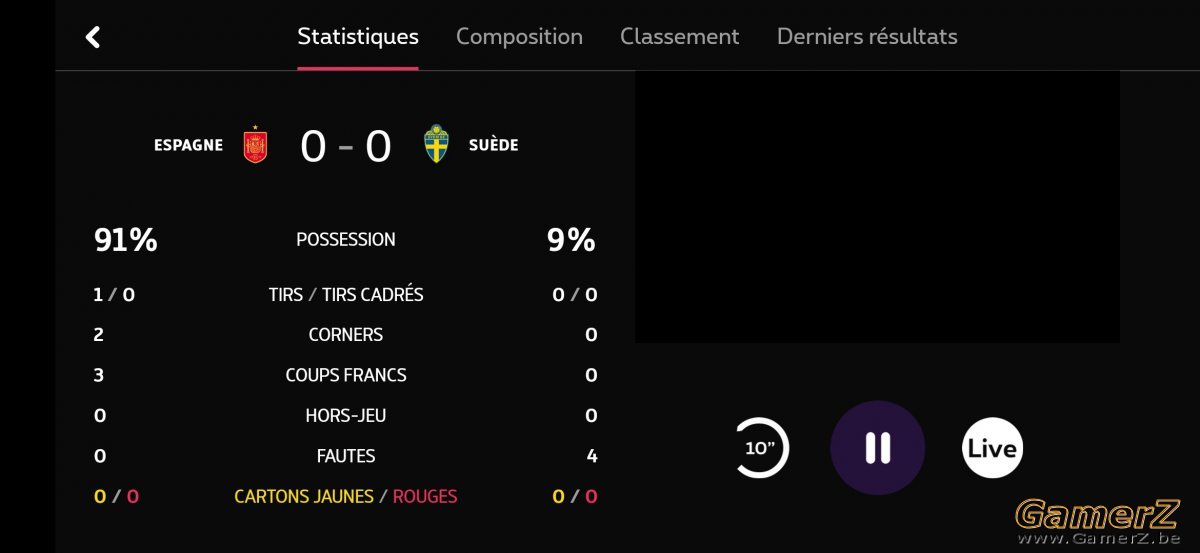Rewind 10 seconds

pyautogui.click(x=760, y=448)
